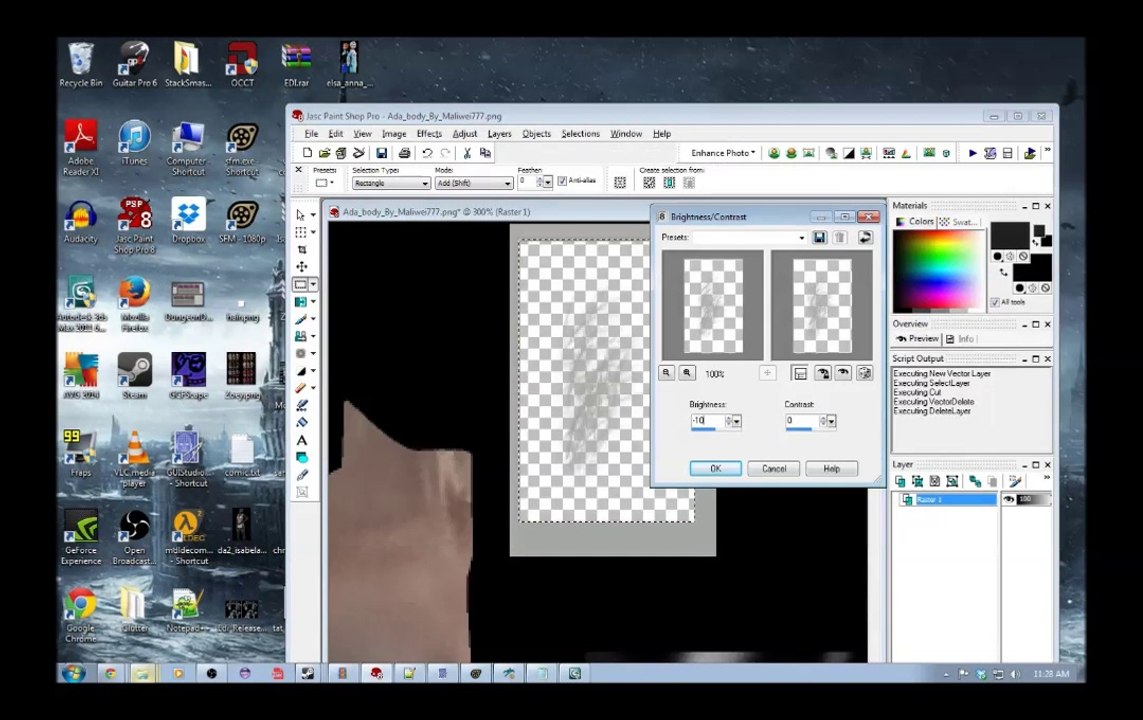Zoom out the dialog preview
This screenshot has width=1143, height=720.
click(x=666, y=373)
